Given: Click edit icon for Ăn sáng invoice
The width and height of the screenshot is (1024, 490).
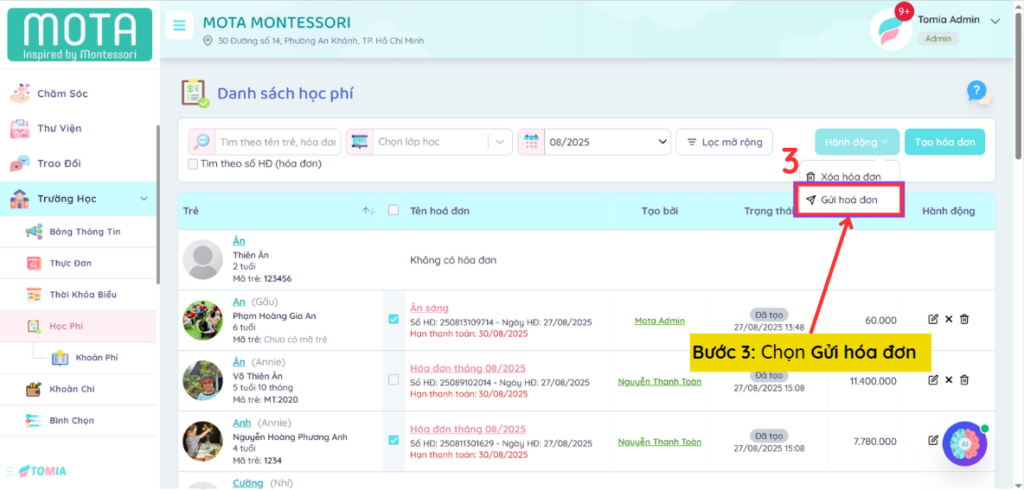Looking at the screenshot, I should pos(933,319).
